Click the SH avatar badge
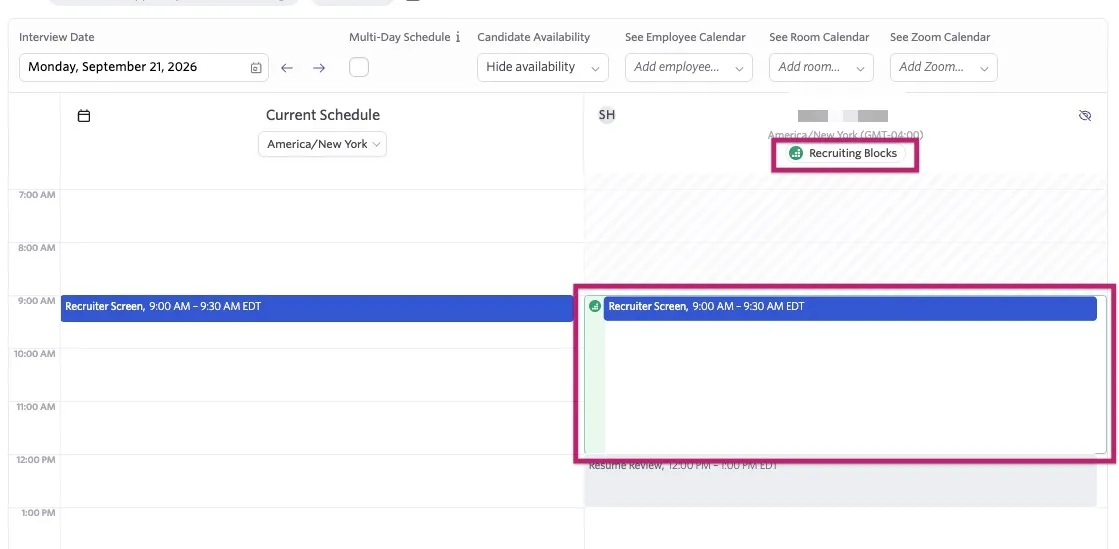 (607, 115)
